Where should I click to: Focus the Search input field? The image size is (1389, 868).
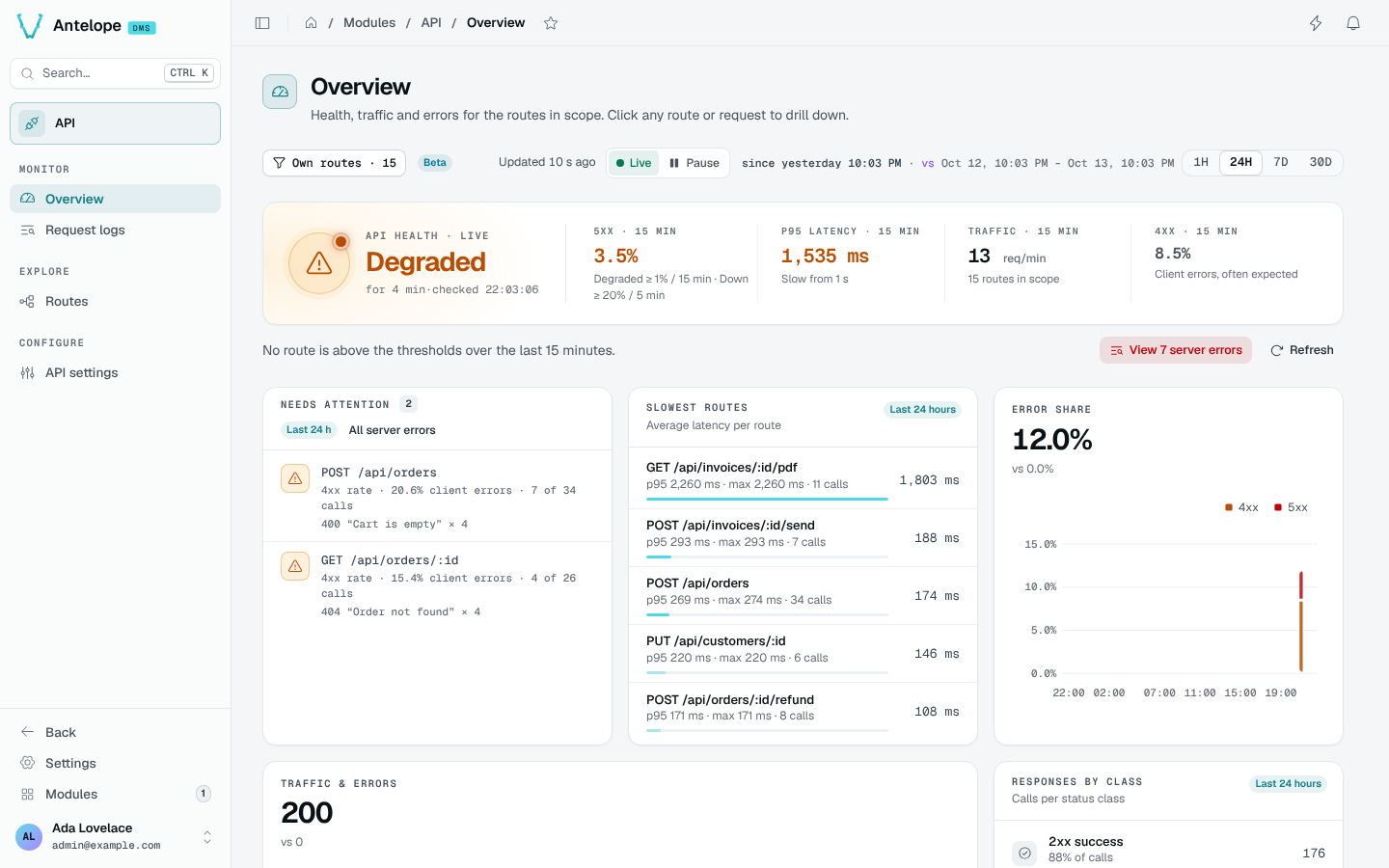click(115, 73)
